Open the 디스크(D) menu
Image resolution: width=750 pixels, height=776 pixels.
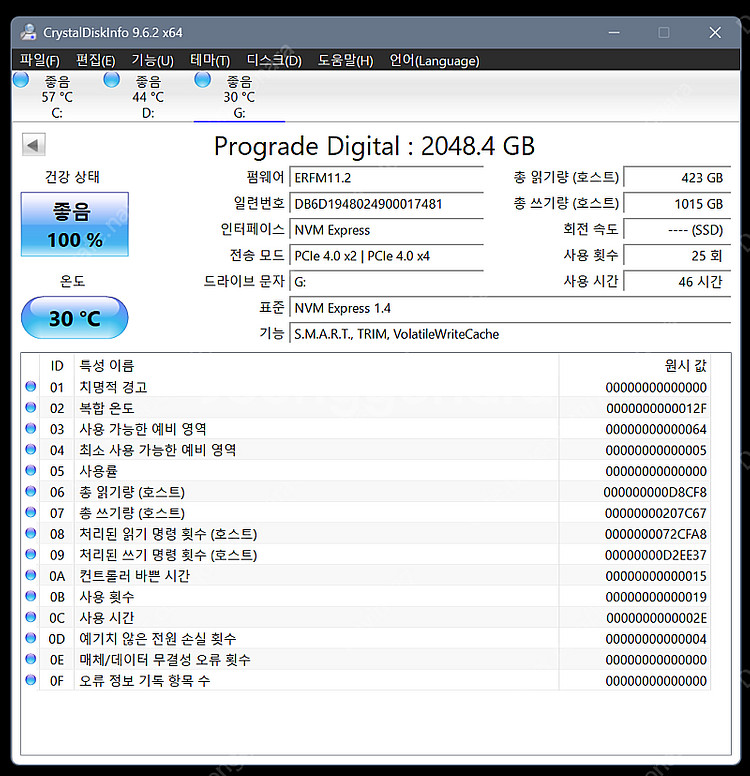point(274,60)
